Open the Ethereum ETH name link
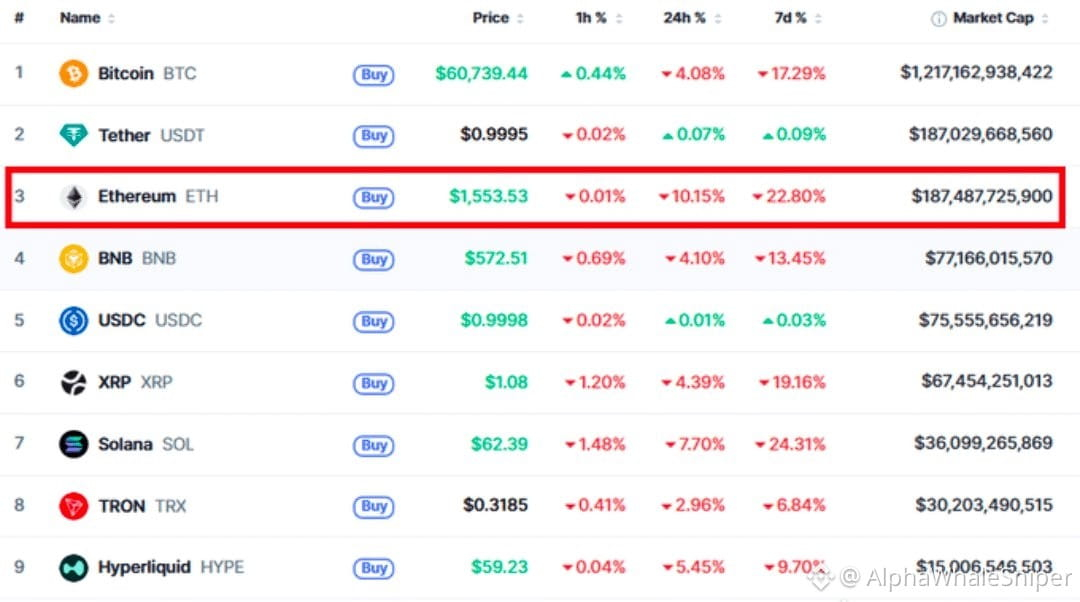The image size is (1080, 602). tap(158, 196)
